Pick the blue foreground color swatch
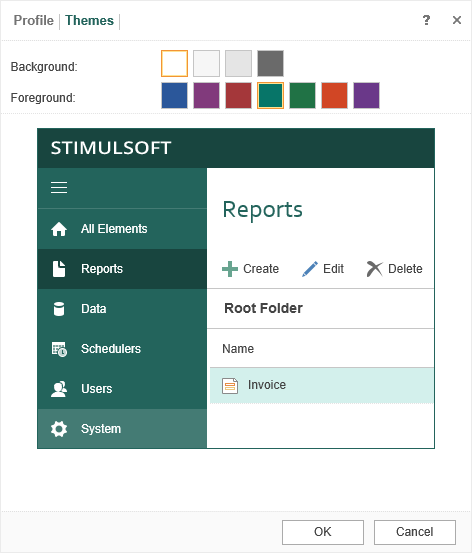This screenshot has width=472, height=553. click(174, 96)
